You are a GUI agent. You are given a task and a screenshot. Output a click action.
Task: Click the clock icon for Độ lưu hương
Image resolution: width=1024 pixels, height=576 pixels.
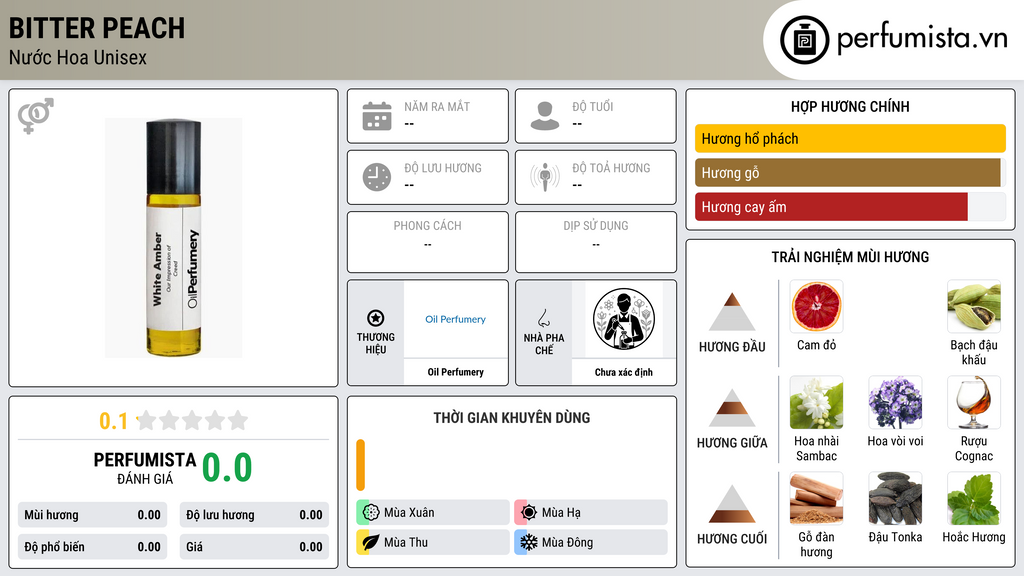(377, 177)
